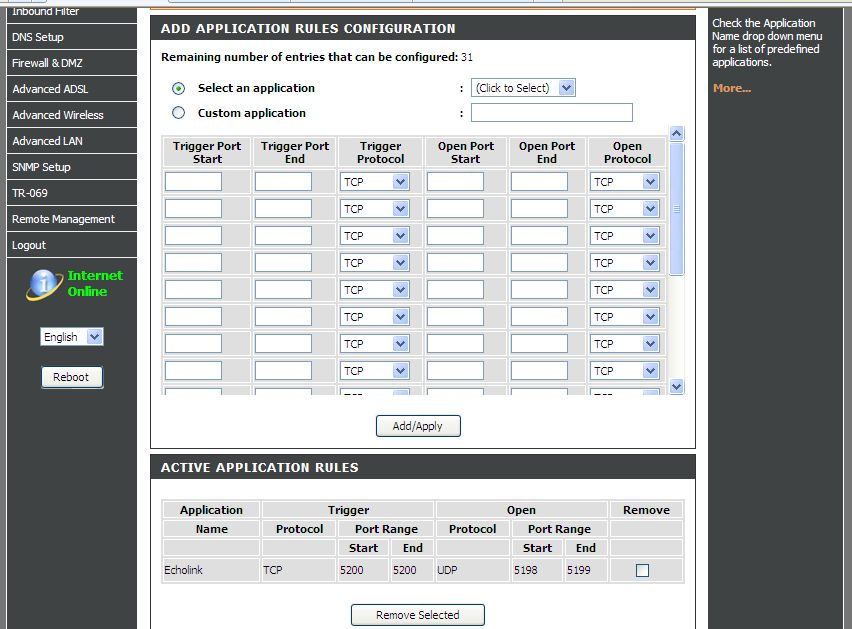Click the Add/Apply button
Viewport: 852px width, 629px height.
pyautogui.click(x=418, y=426)
